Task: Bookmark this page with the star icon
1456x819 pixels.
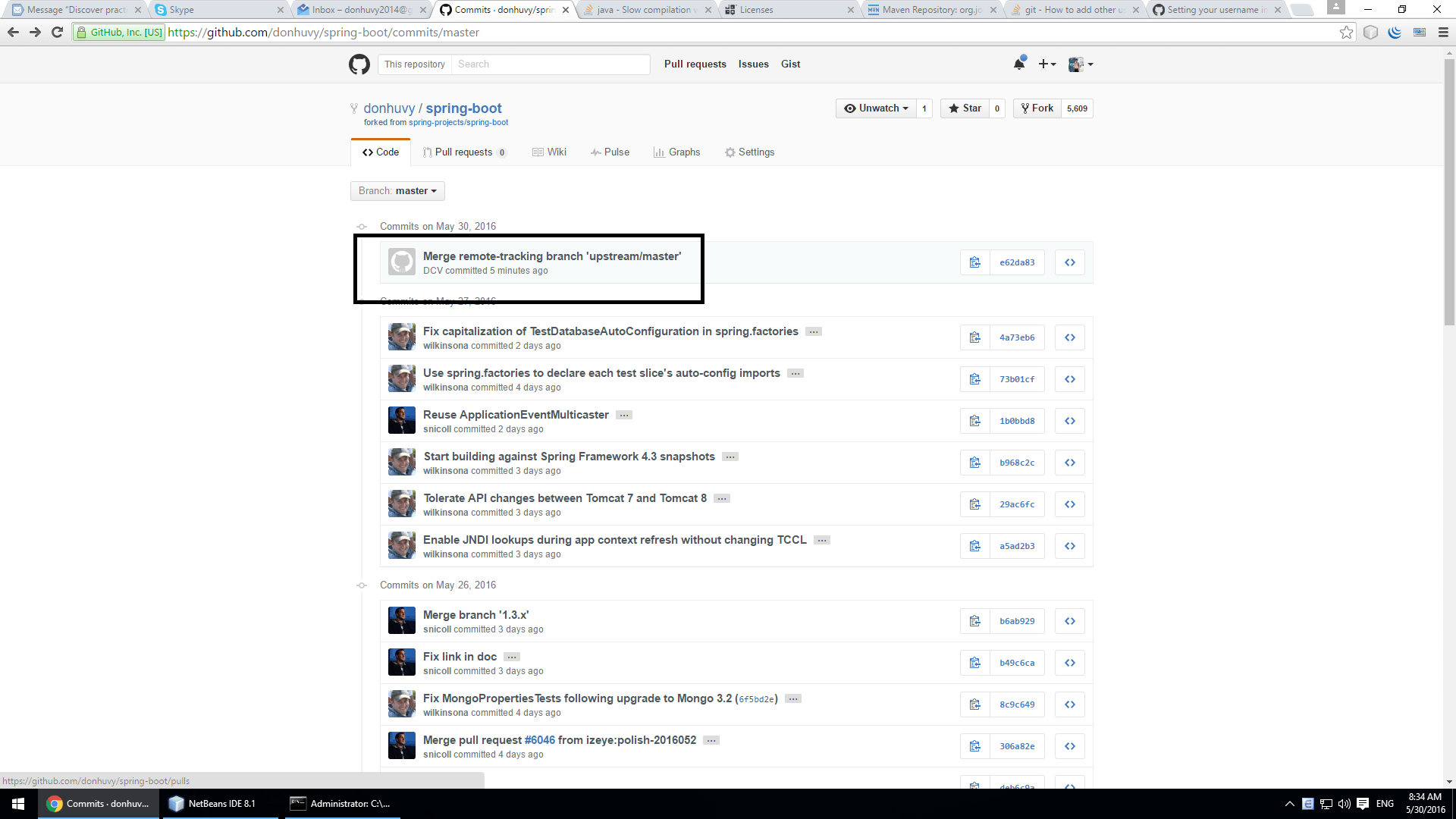Action: click(x=1346, y=33)
